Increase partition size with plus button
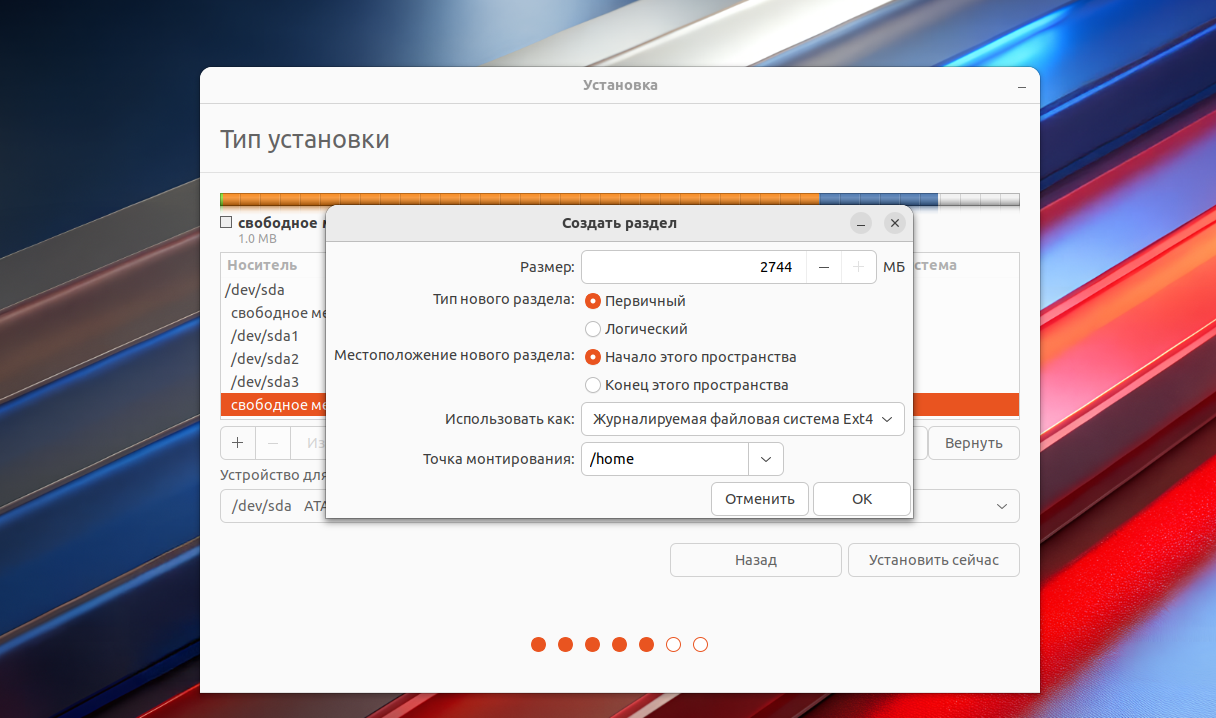1216x718 pixels. click(858, 267)
